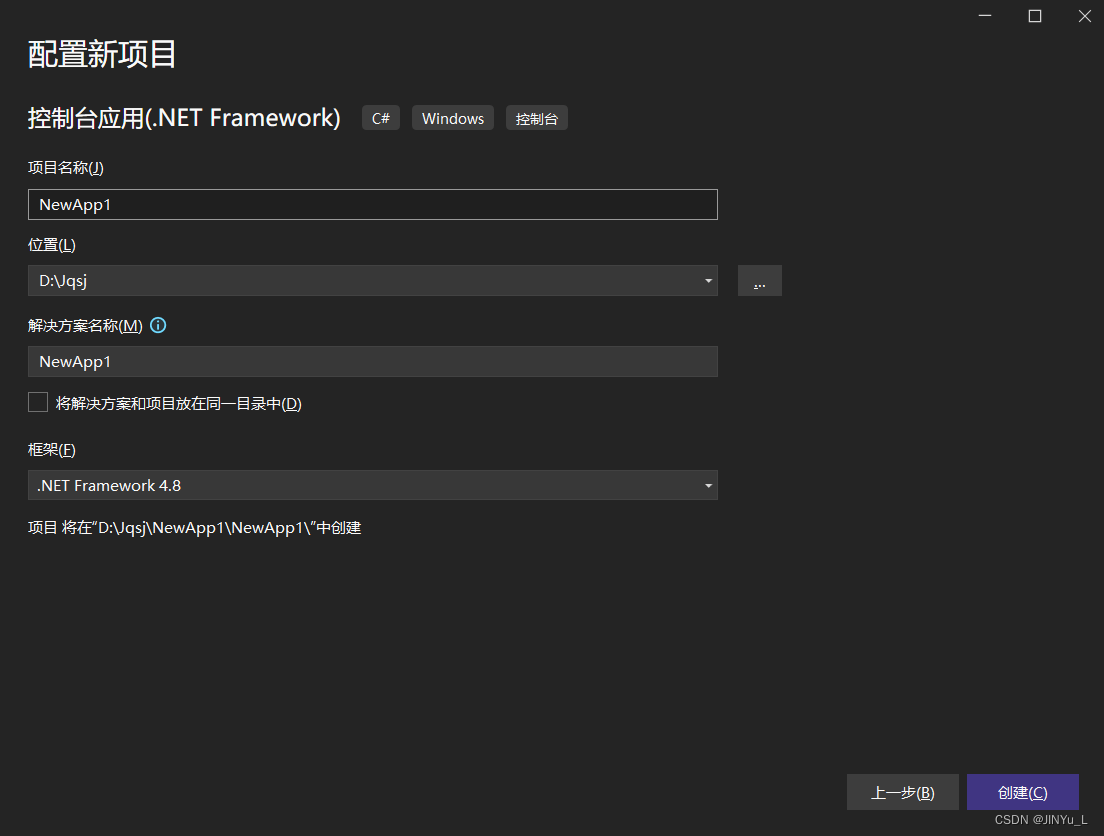The width and height of the screenshot is (1104, 836).
Task: Select the 控制台 project type tag
Action: [536, 117]
